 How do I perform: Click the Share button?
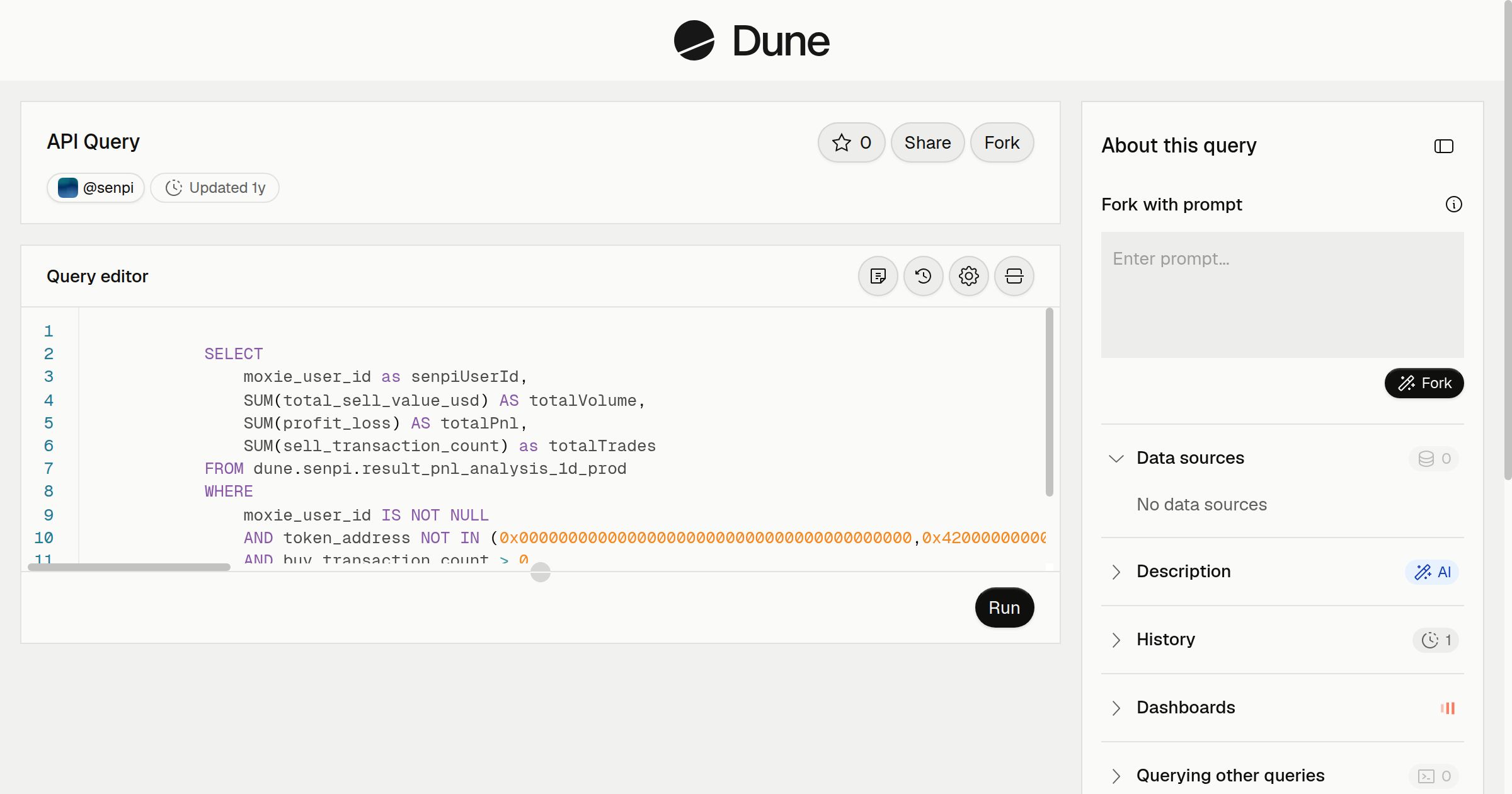927,142
